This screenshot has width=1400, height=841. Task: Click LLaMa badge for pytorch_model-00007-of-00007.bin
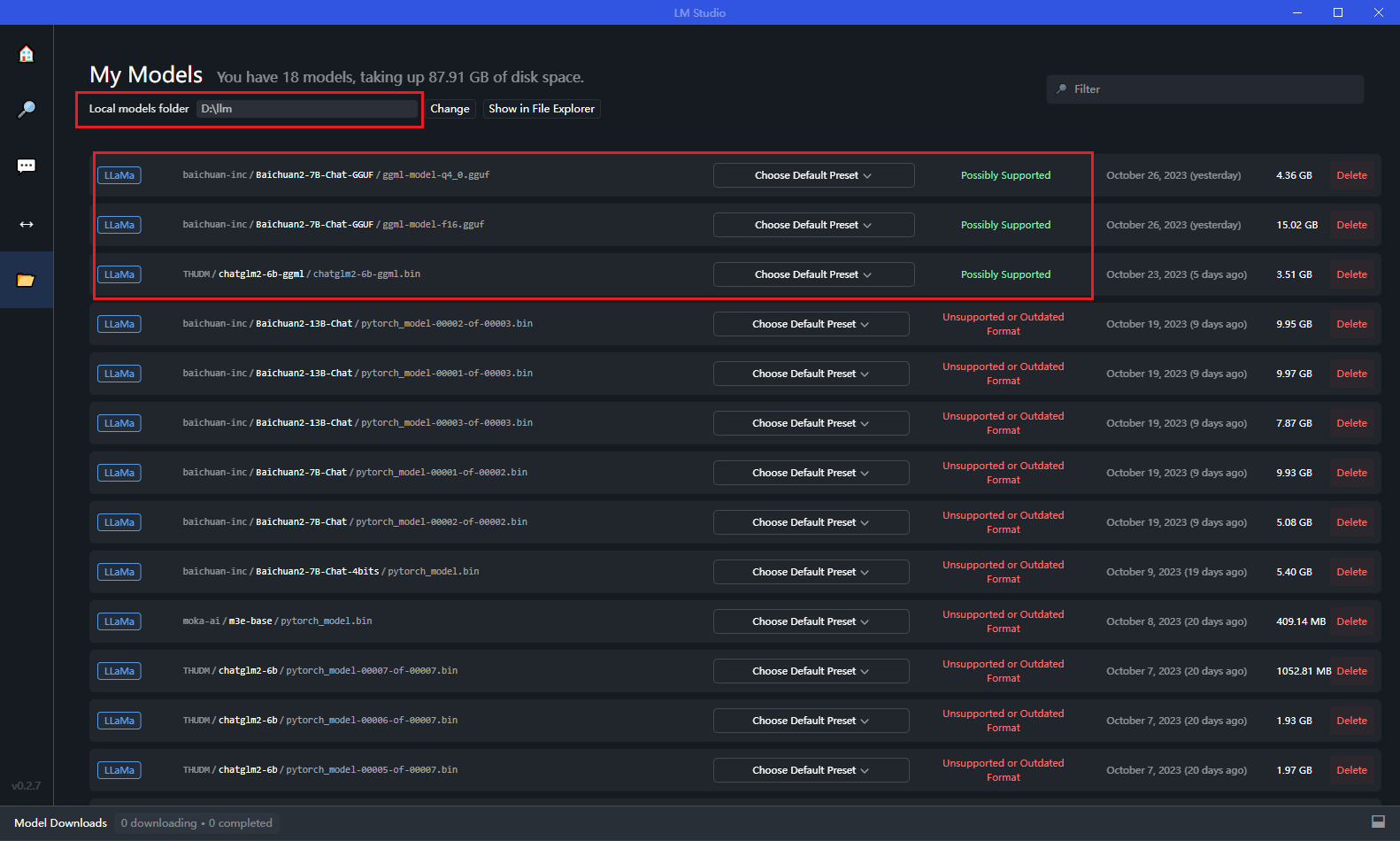[x=119, y=671]
